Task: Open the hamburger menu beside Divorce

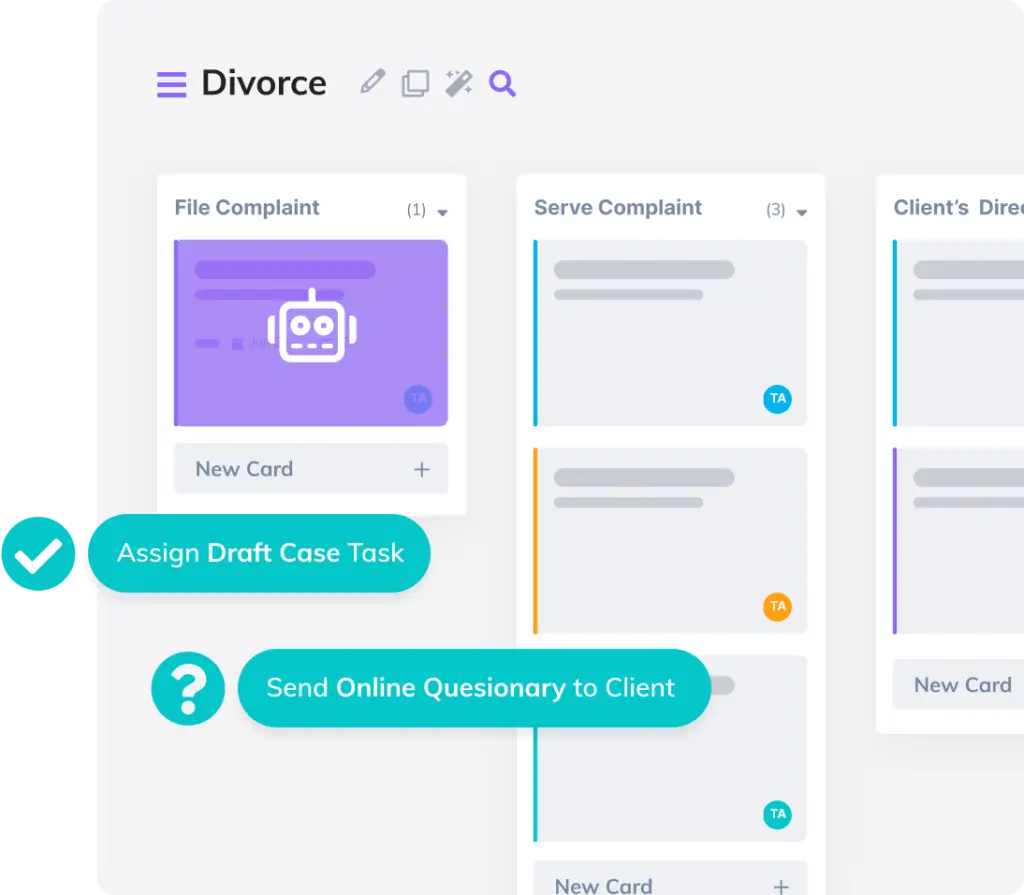Action: click(x=172, y=84)
